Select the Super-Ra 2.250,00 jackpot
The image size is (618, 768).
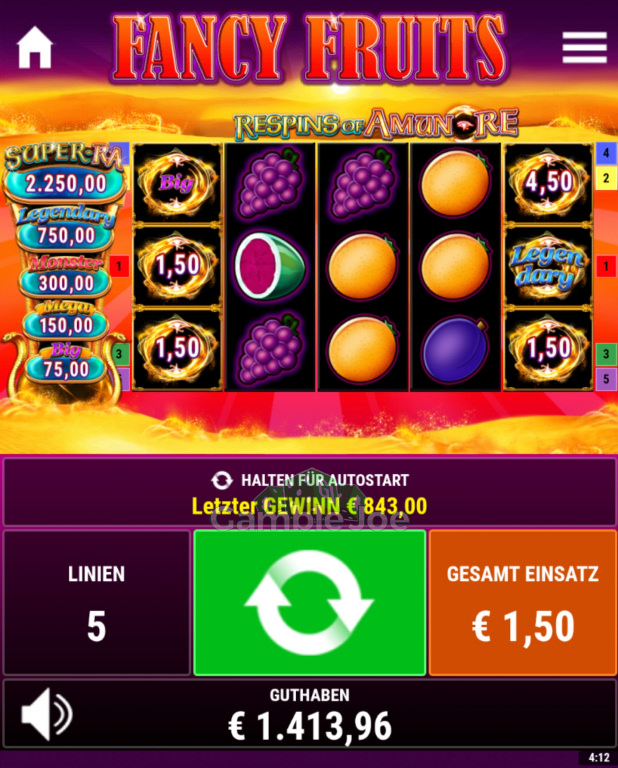pyautogui.click(x=64, y=173)
